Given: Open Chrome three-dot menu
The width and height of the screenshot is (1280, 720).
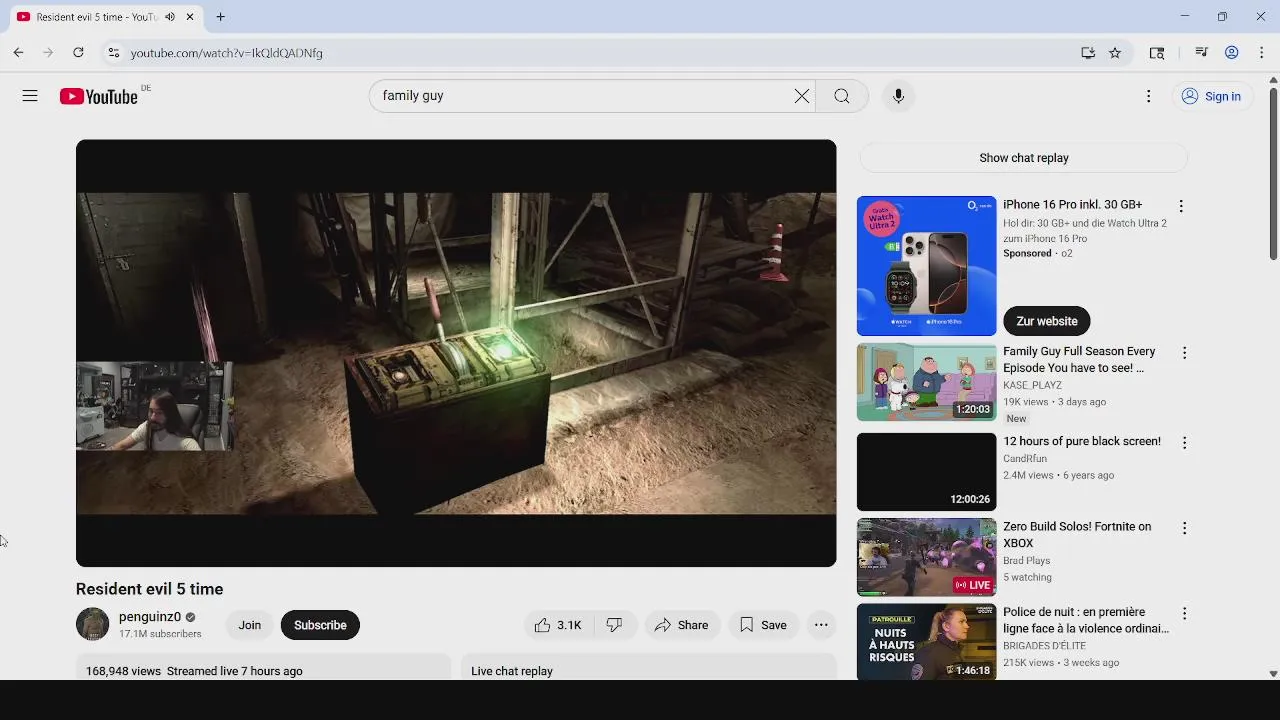Looking at the screenshot, I should click(x=1262, y=53).
